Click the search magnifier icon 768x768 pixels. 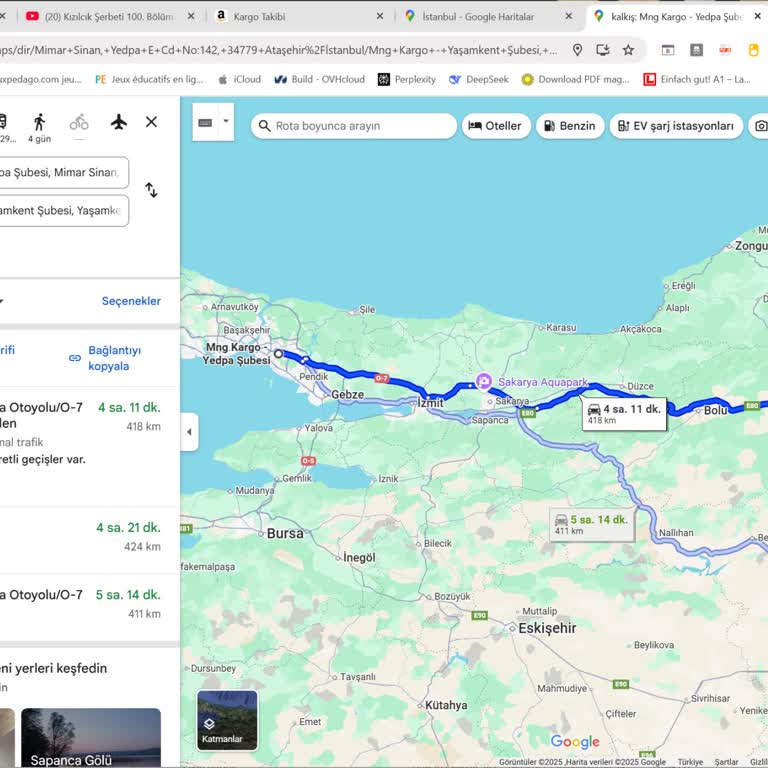[x=264, y=126]
